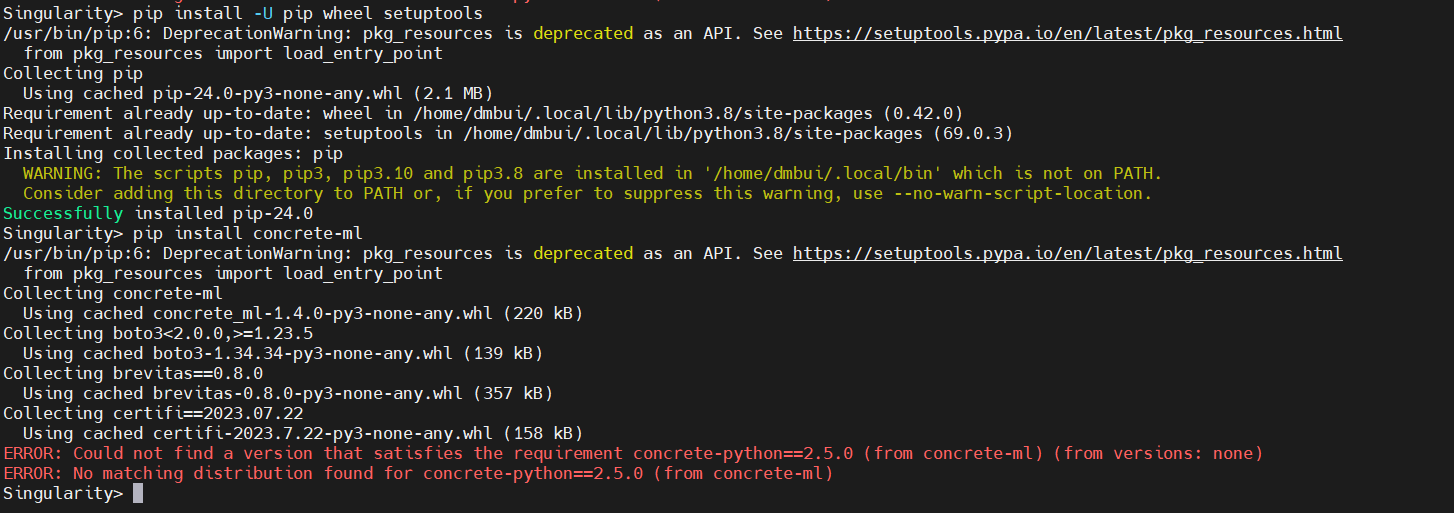Click the cursor at the last Singularity prompt
Viewport: 1454px width, 513px height.
pyautogui.click(x=138, y=493)
